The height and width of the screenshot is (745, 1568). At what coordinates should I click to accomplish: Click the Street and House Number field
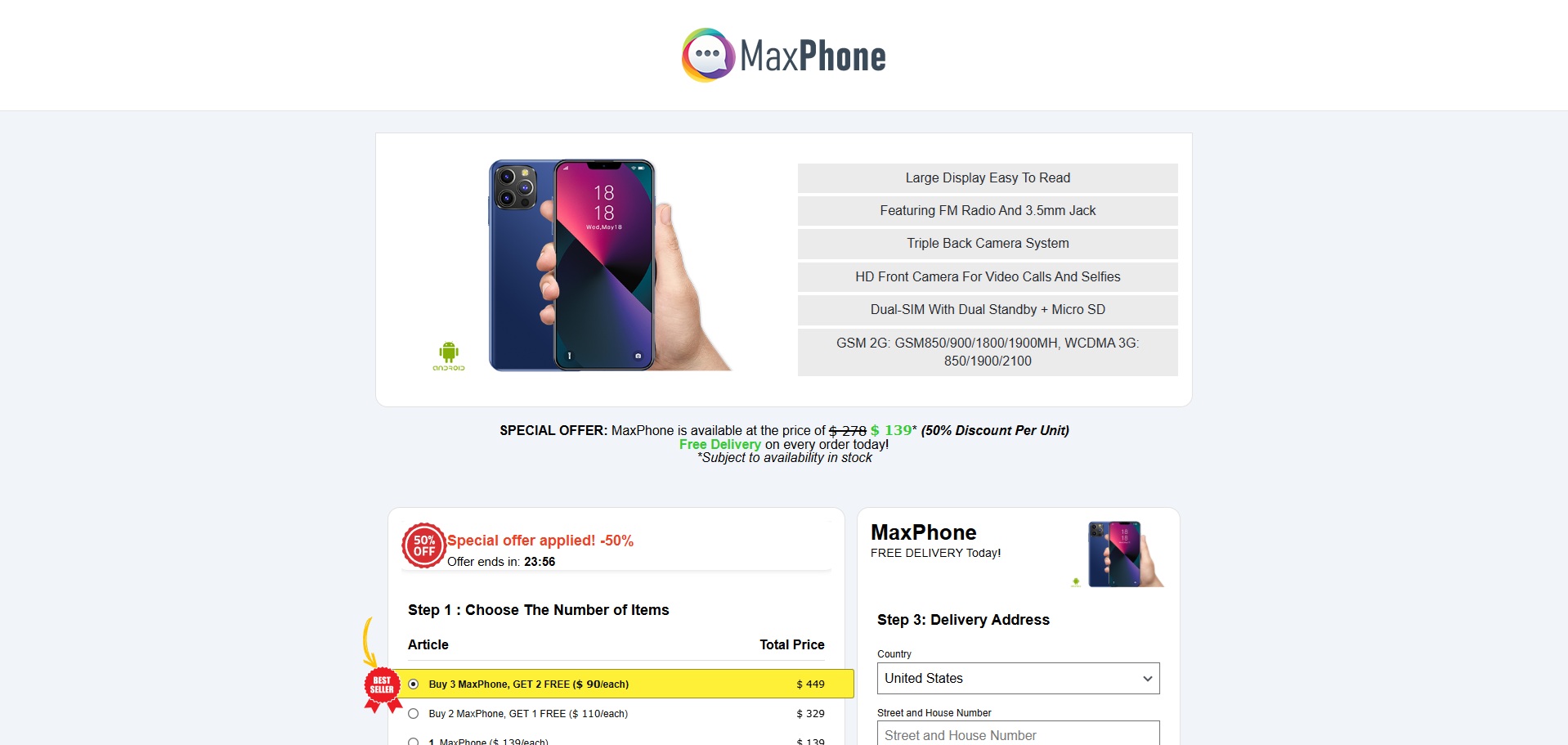pos(1019,734)
